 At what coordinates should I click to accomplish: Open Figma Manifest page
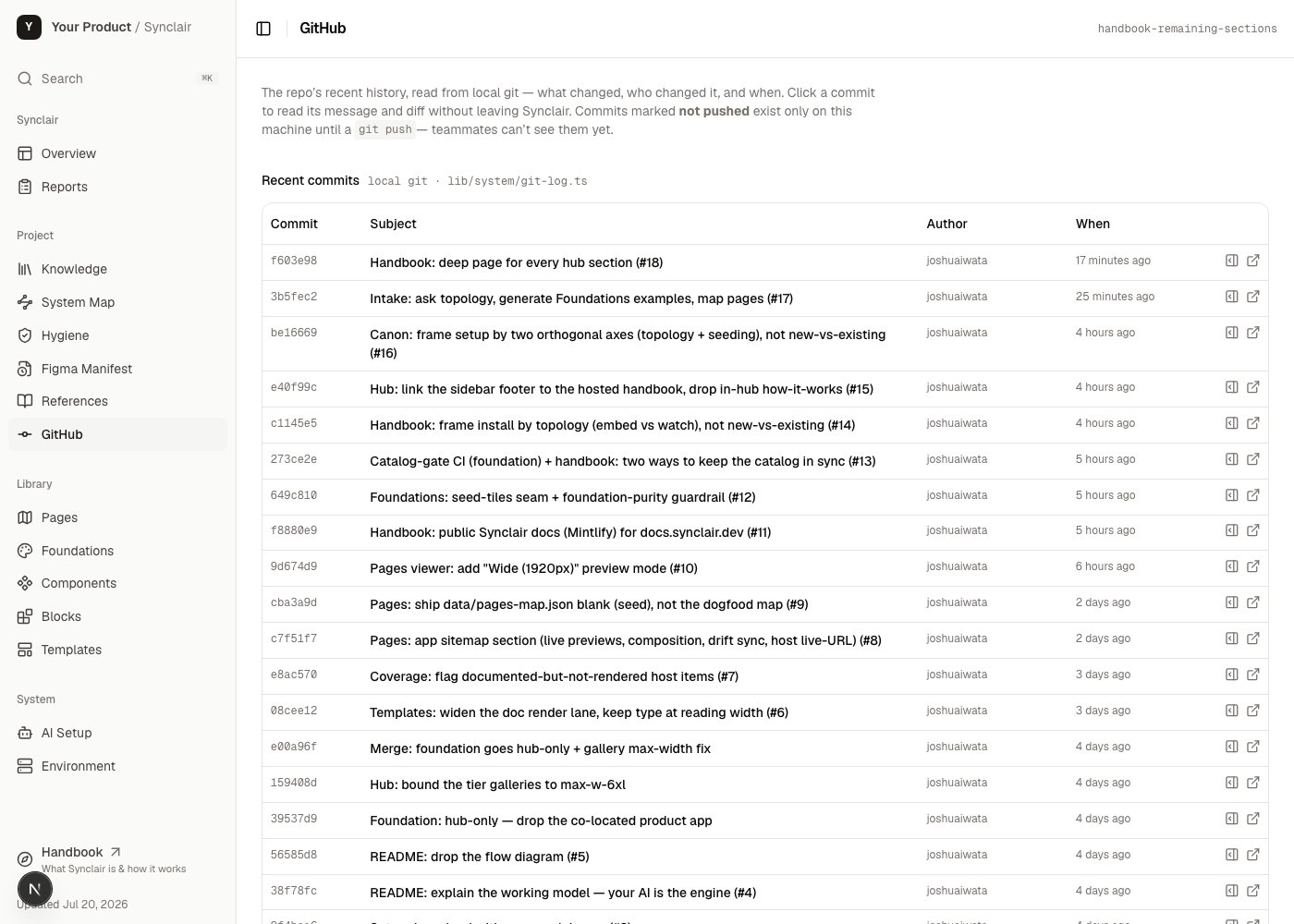tap(117, 369)
